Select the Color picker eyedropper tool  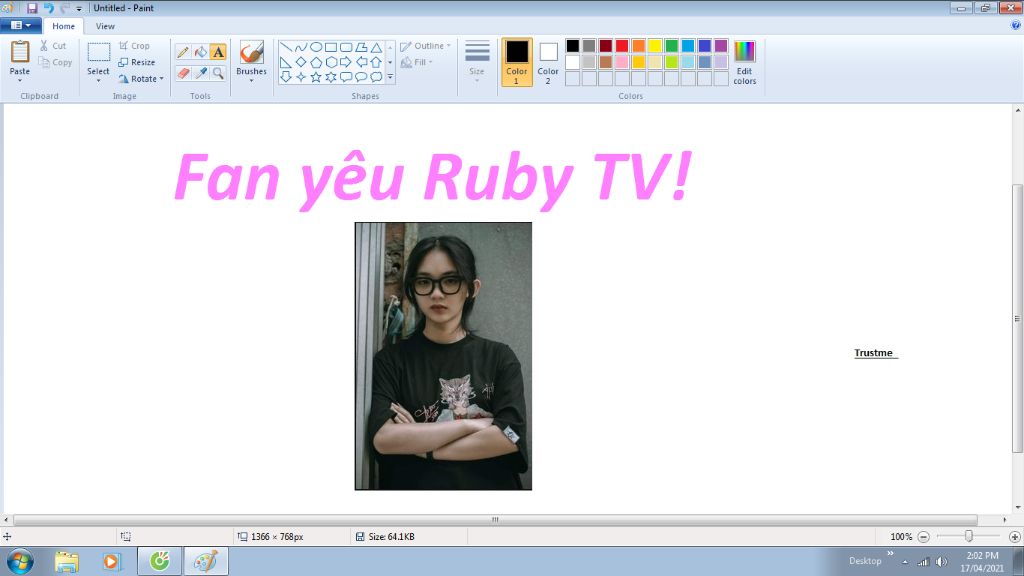click(200, 73)
